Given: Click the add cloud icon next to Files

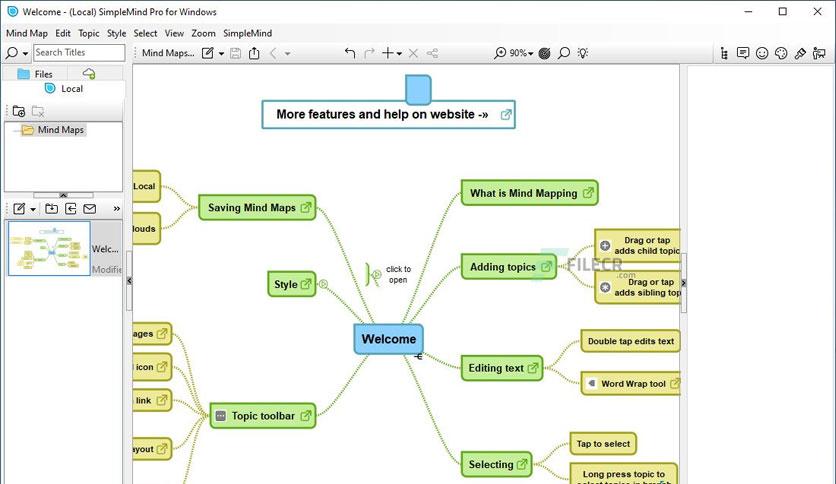Looking at the screenshot, I should (89, 74).
